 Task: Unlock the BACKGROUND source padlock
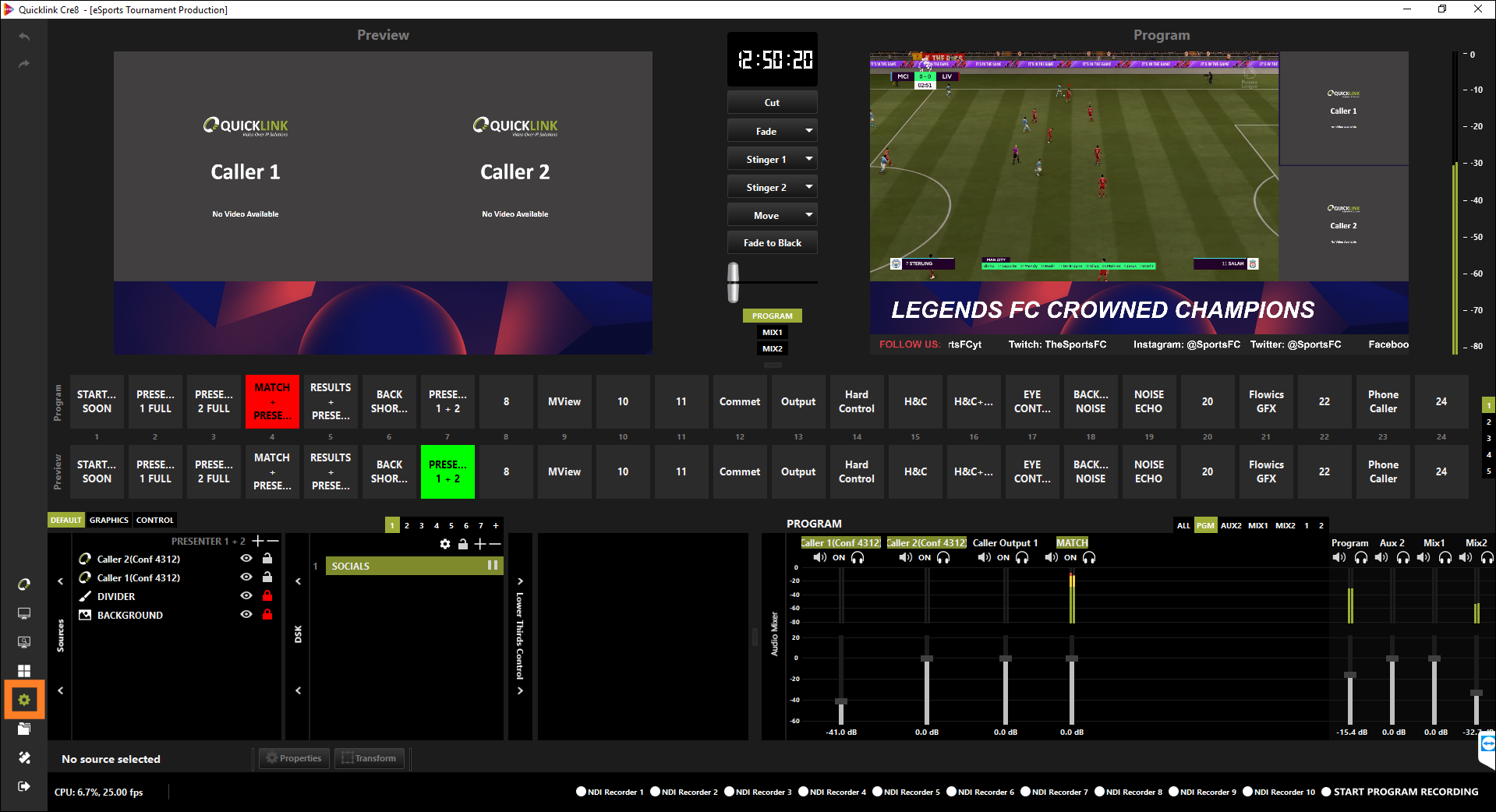pyautogui.click(x=267, y=615)
